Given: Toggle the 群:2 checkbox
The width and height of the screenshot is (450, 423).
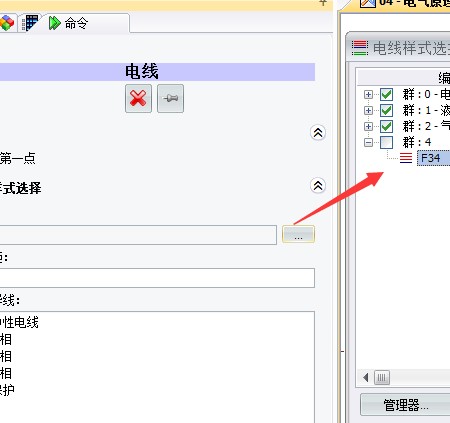Looking at the screenshot, I should pyautogui.click(x=386, y=126).
